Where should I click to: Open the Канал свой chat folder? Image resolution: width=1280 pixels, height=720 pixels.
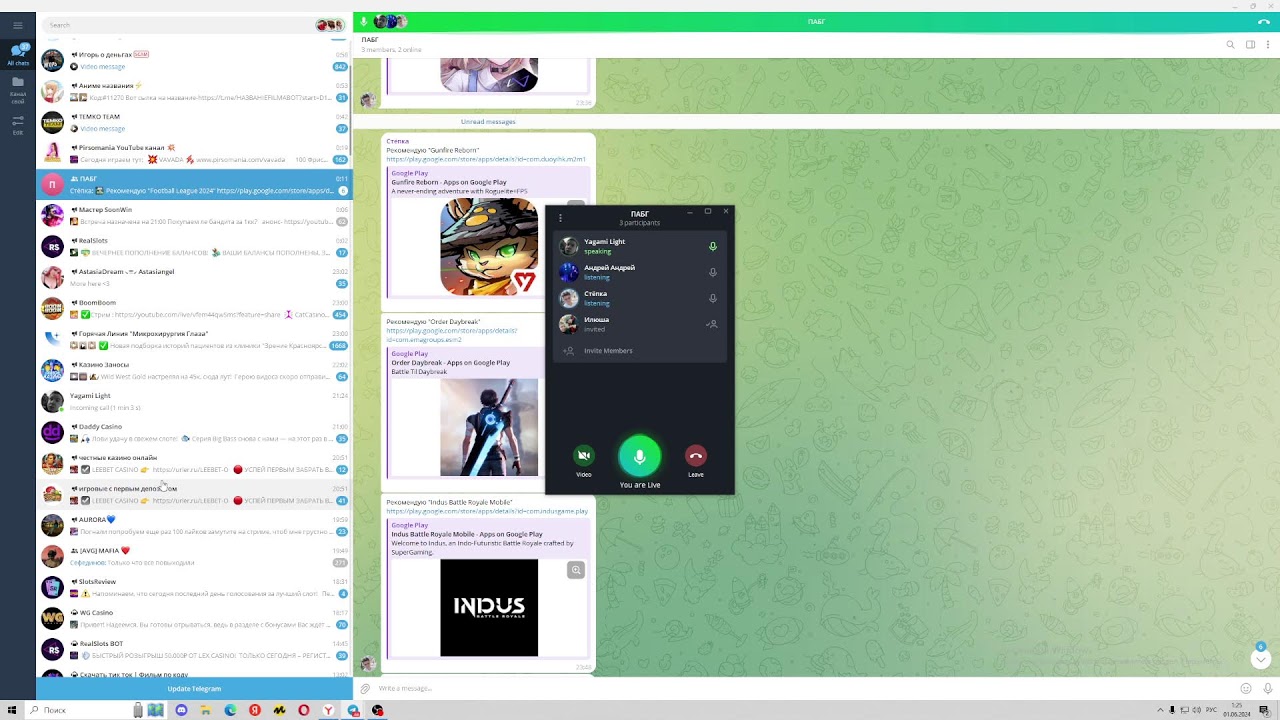[18, 89]
